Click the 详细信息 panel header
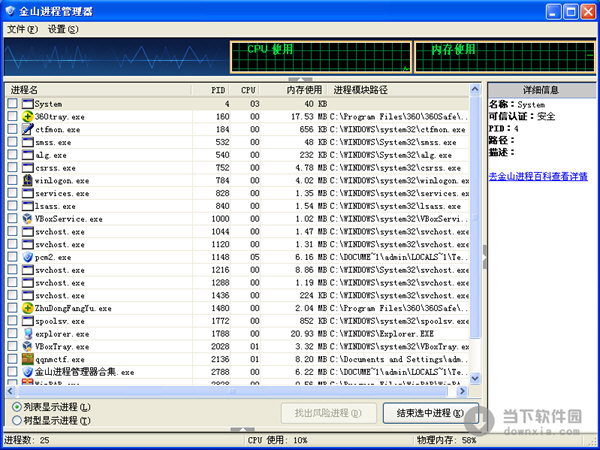The height and width of the screenshot is (450, 600). pos(541,90)
